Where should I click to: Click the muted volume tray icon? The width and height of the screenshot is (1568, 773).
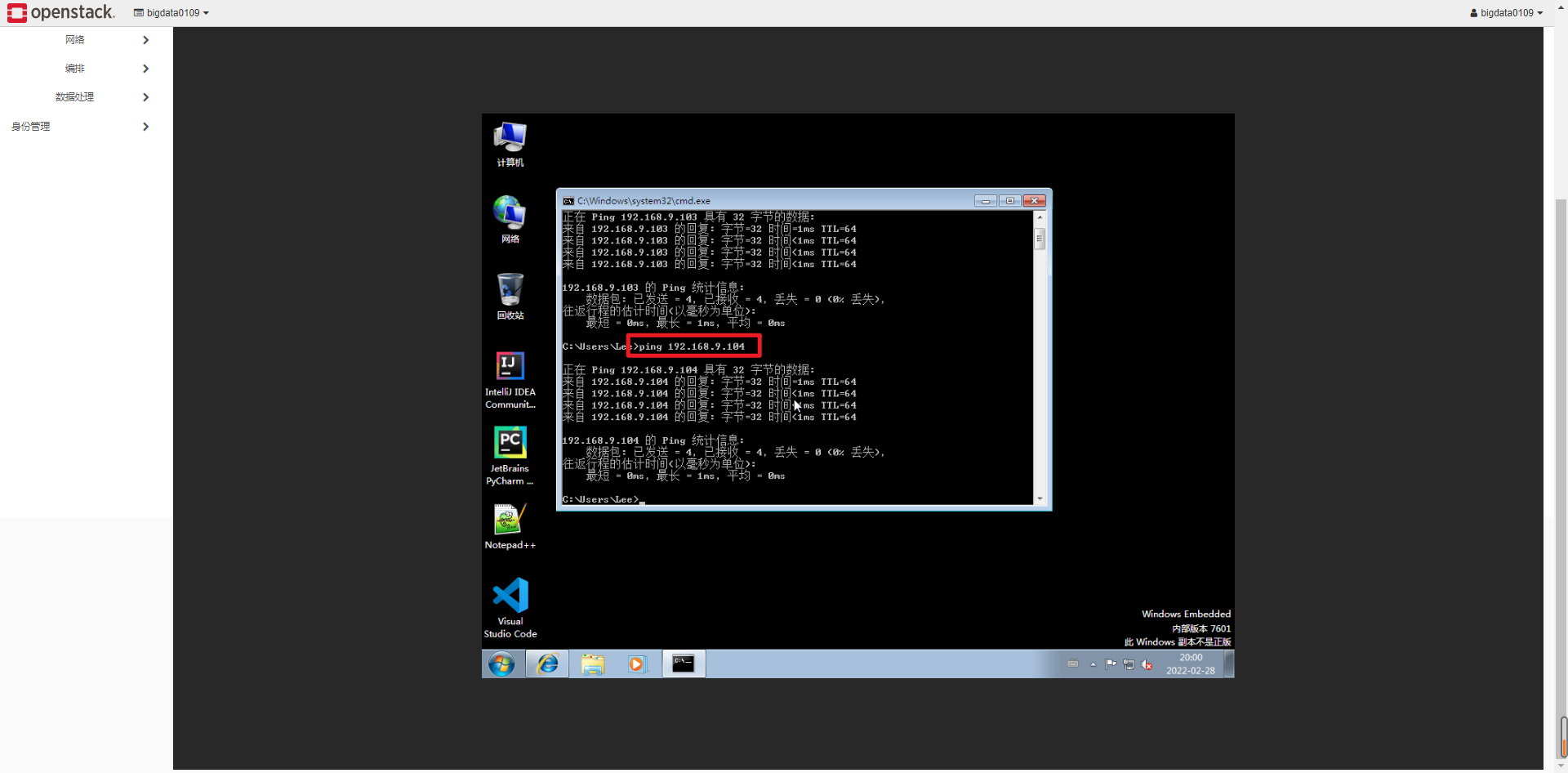pos(1147,664)
